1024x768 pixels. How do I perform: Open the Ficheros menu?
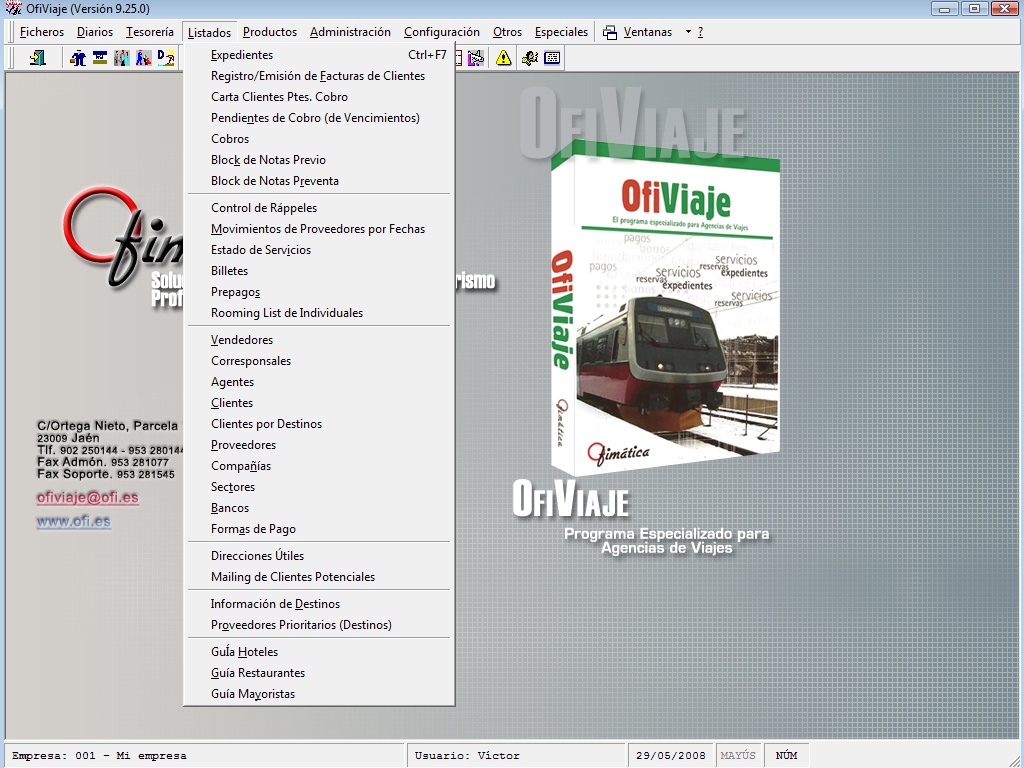(41, 32)
